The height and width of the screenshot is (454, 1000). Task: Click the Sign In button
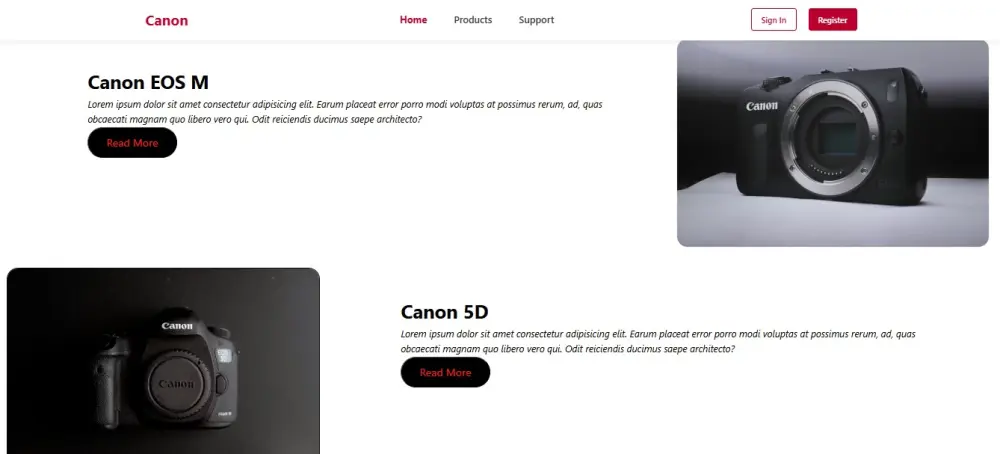(774, 20)
